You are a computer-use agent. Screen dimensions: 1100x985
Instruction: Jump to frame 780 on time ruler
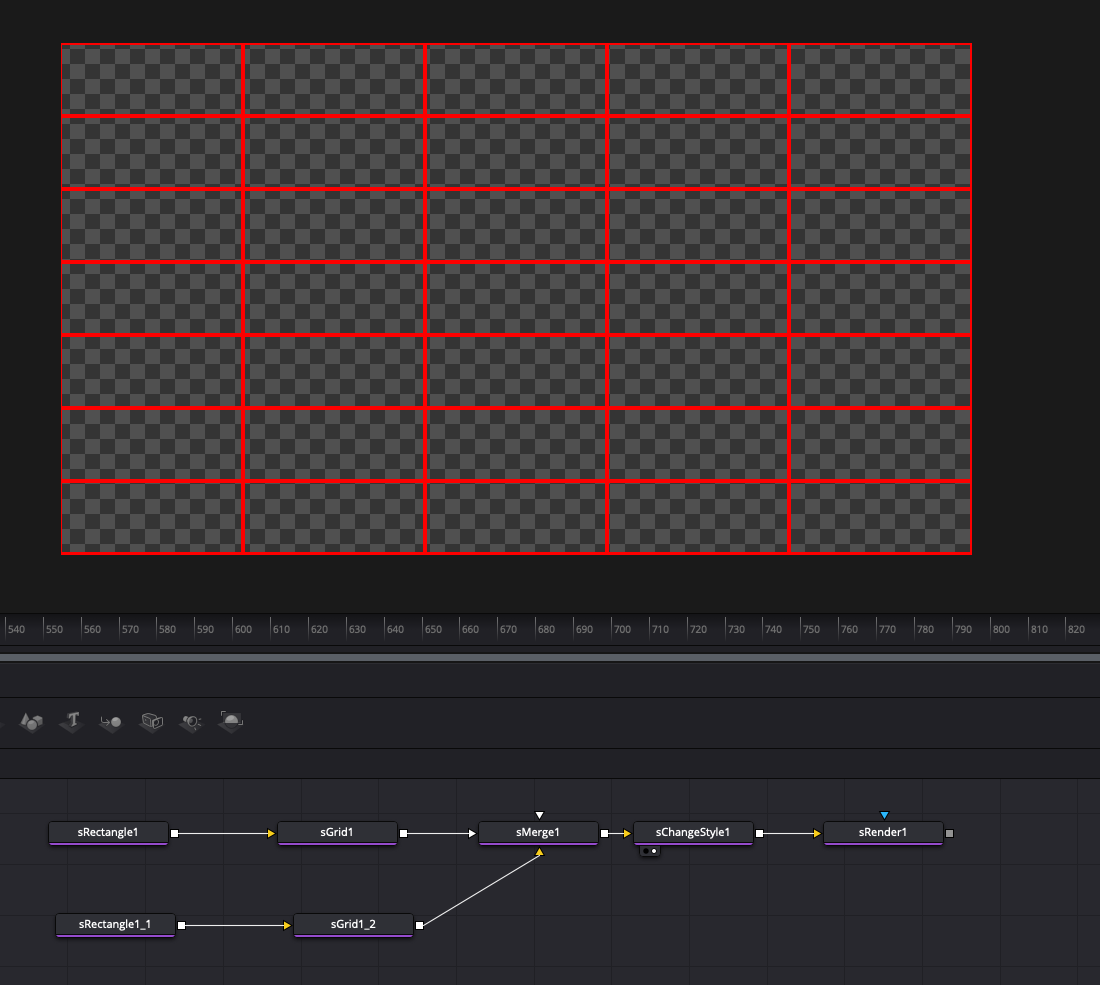(925, 629)
